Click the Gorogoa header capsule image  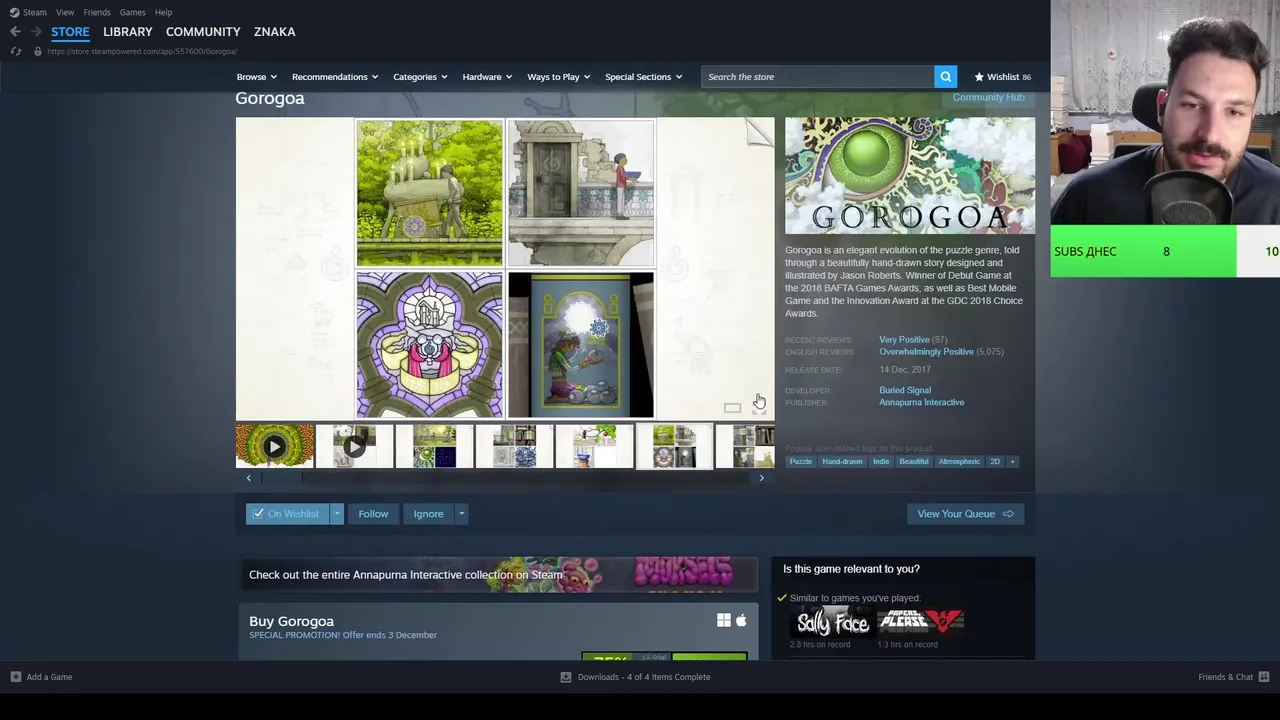click(910, 176)
